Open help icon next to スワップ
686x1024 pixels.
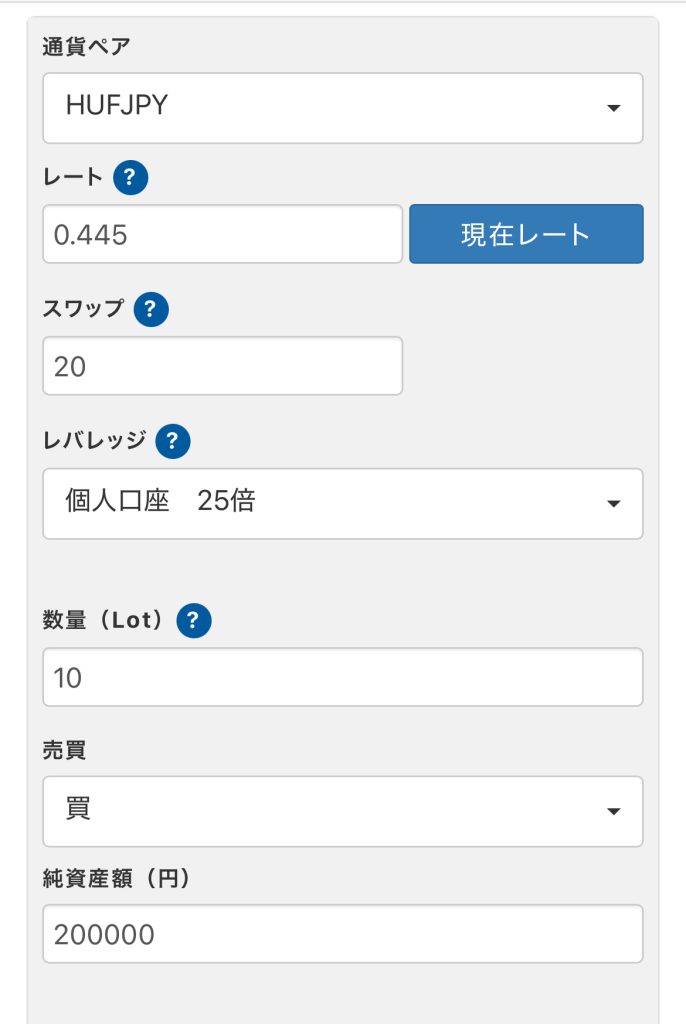[151, 309]
